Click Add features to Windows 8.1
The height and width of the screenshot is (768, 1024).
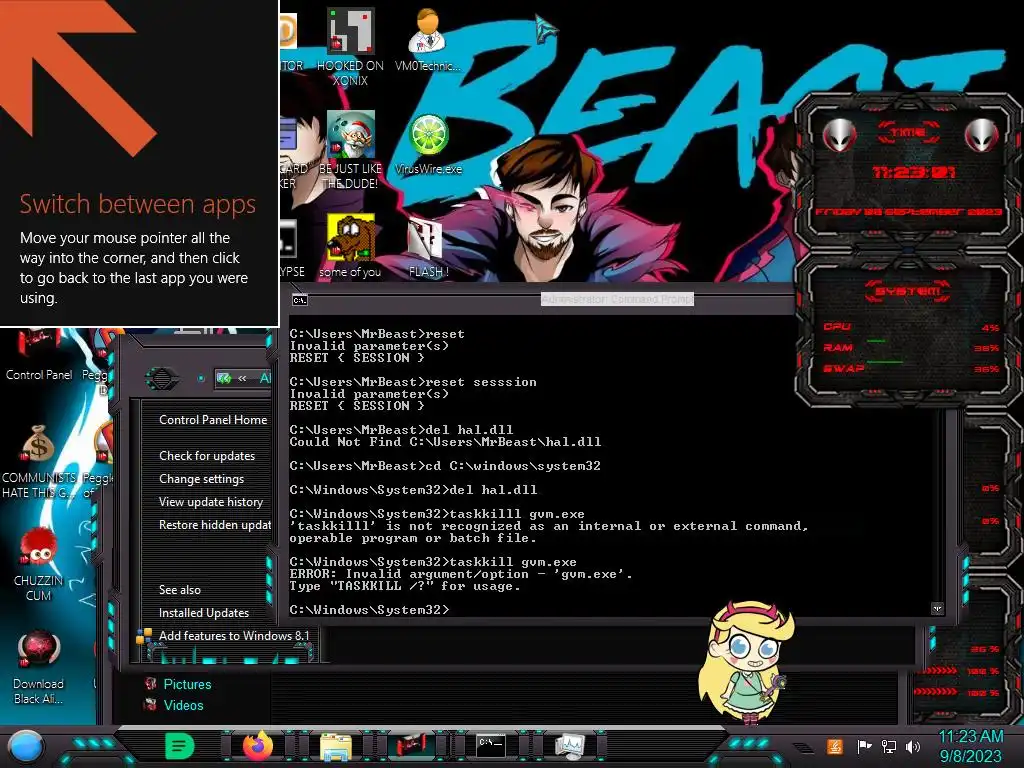(x=234, y=635)
